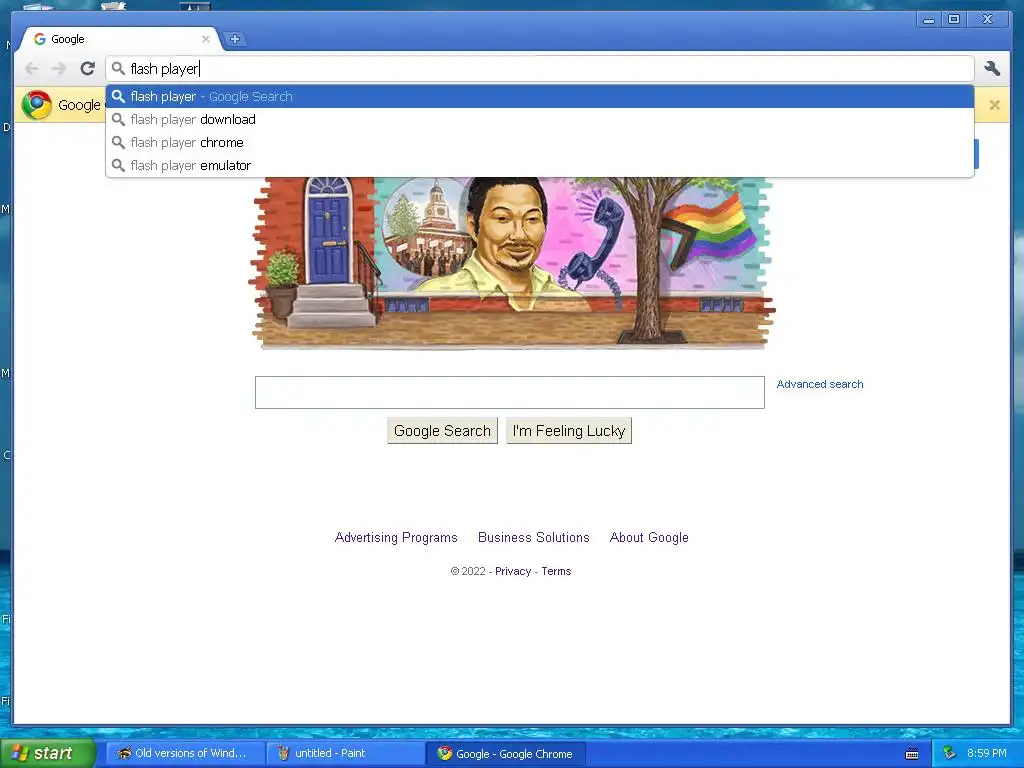Click the Chrome logo in infobar
This screenshot has width=1024, height=768.
point(37,104)
